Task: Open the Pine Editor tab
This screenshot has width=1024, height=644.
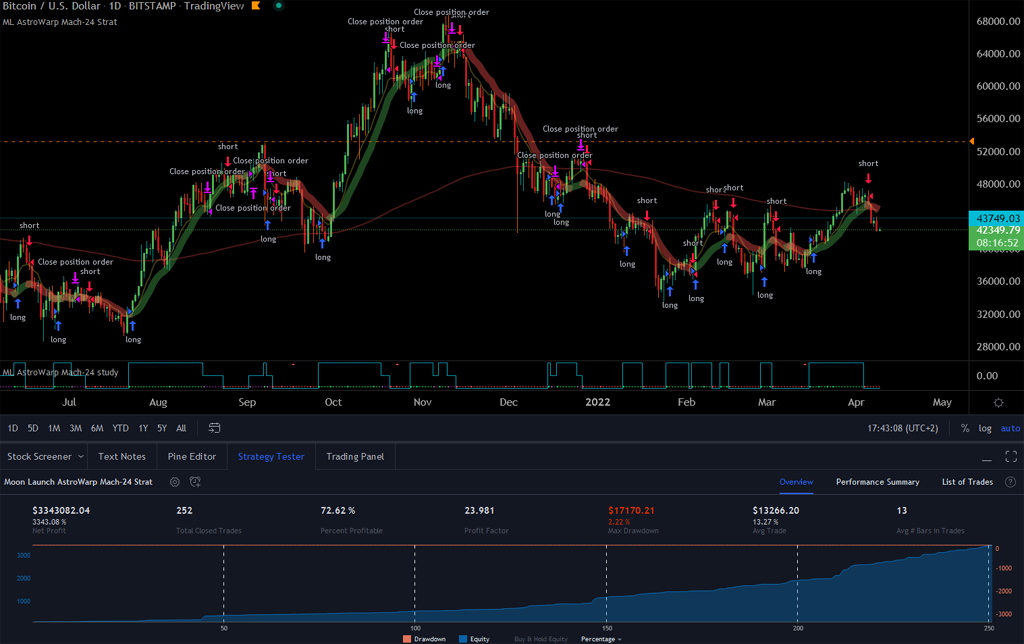Action: coord(192,457)
